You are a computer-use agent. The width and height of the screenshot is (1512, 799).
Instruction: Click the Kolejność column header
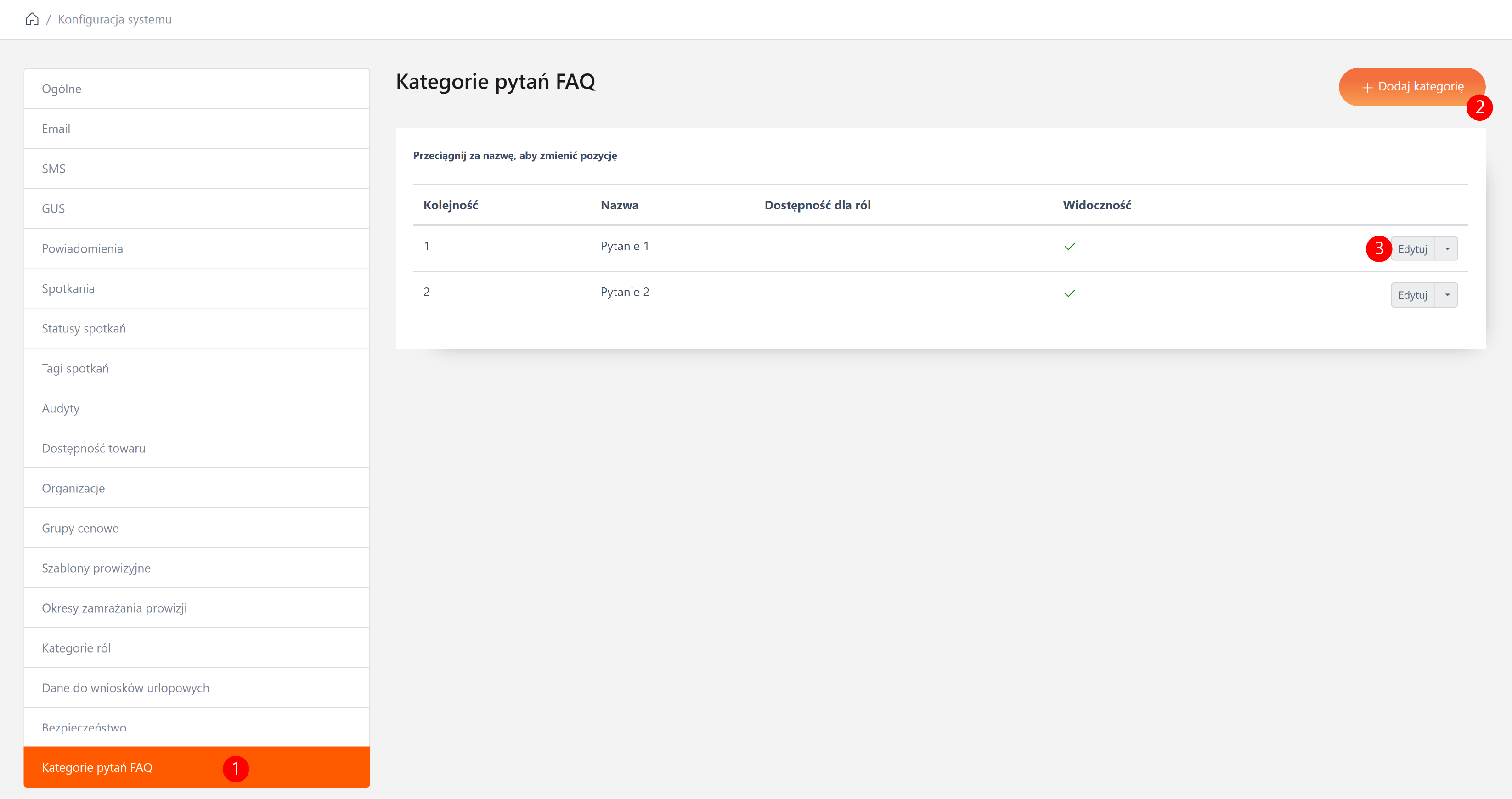pyautogui.click(x=450, y=205)
